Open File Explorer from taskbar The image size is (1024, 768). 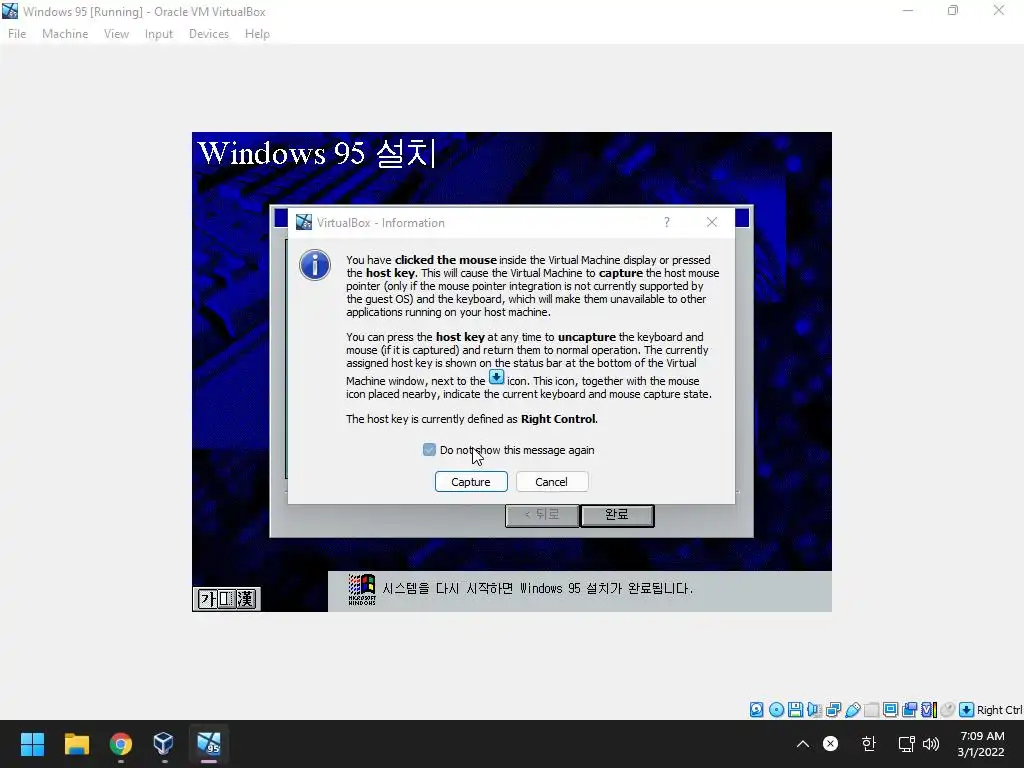click(76, 744)
